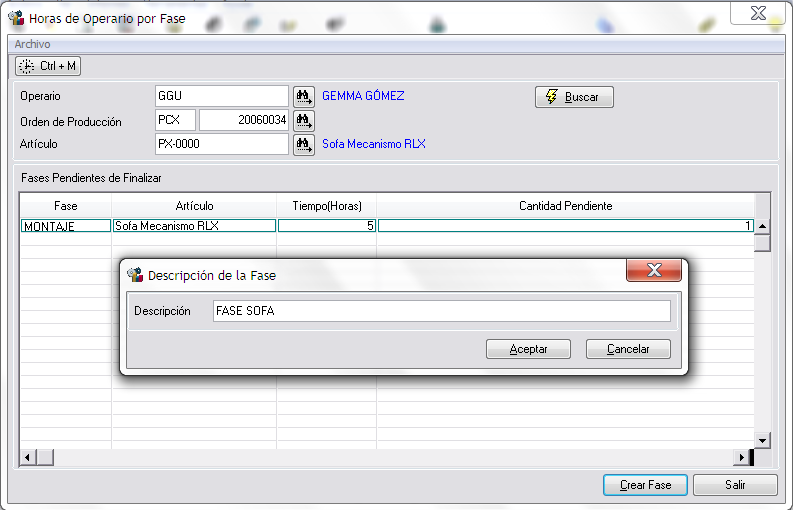The width and height of the screenshot is (793, 510).
Task: Click the Tiempo(Horas) column header
Action: coord(327,206)
